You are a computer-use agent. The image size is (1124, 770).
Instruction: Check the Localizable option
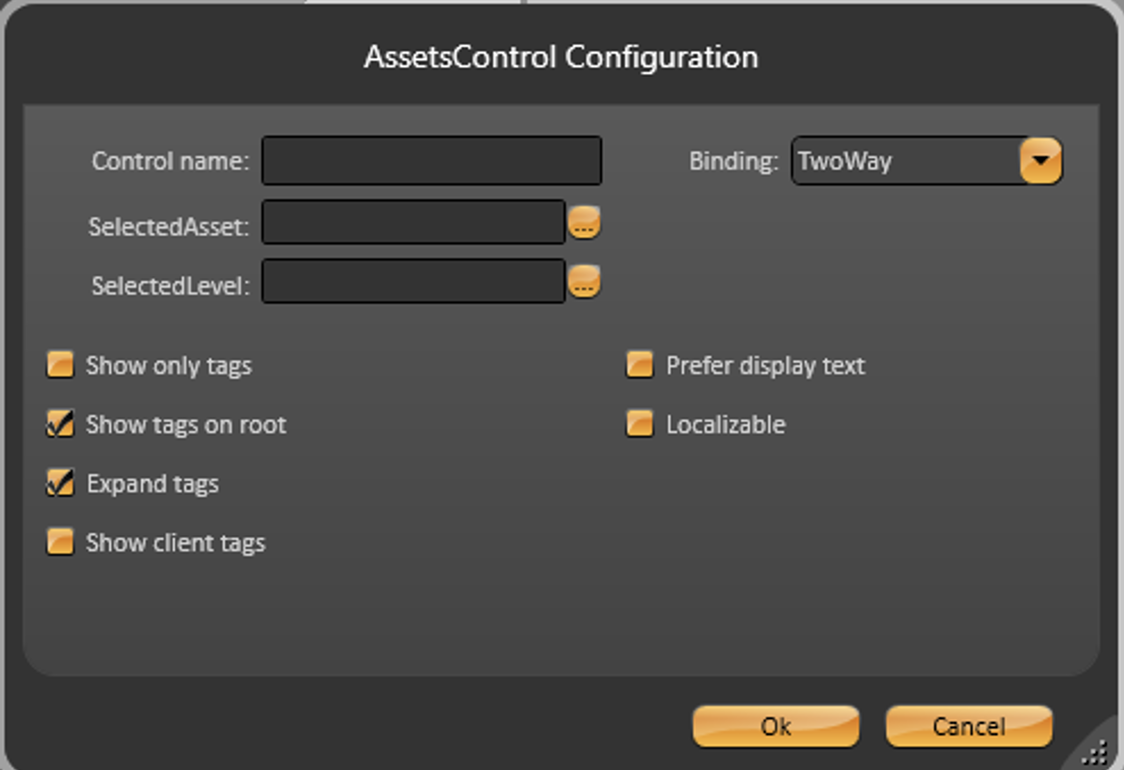tap(640, 424)
